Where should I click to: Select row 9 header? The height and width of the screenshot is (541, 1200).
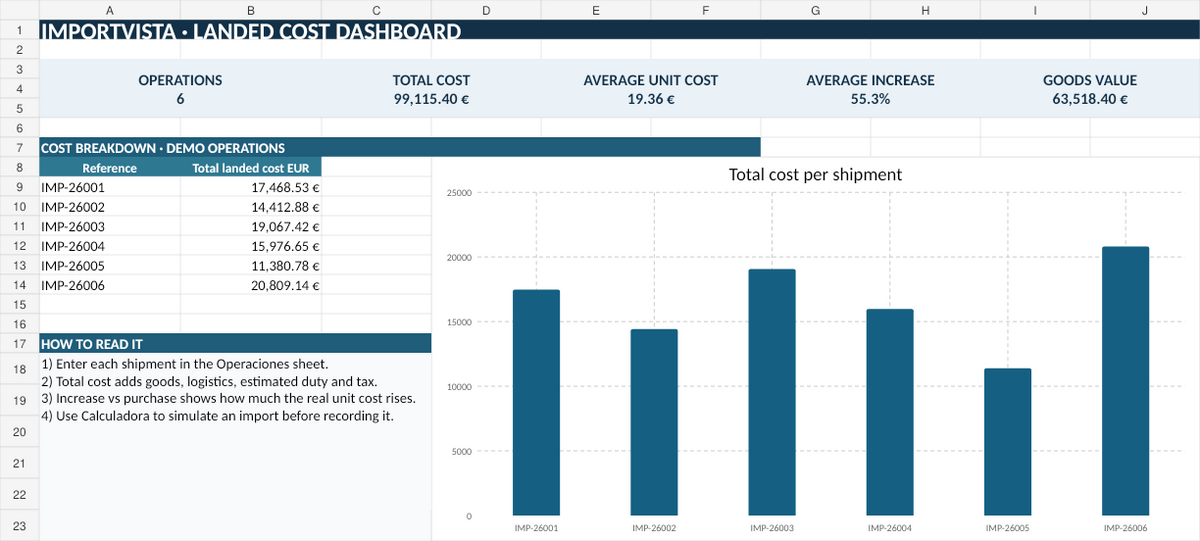click(20, 187)
